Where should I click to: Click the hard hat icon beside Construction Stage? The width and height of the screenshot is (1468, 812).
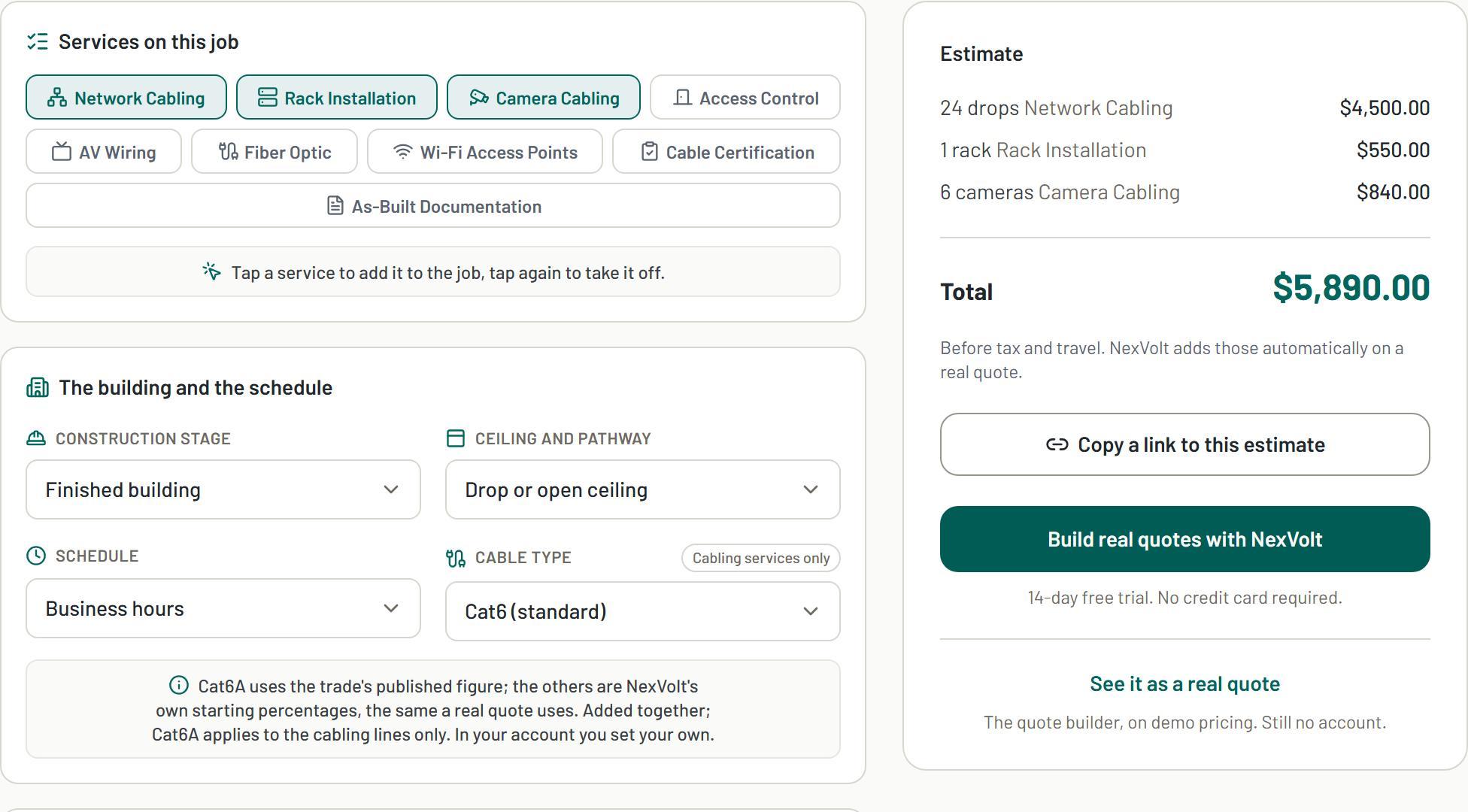pyautogui.click(x=36, y=438)
